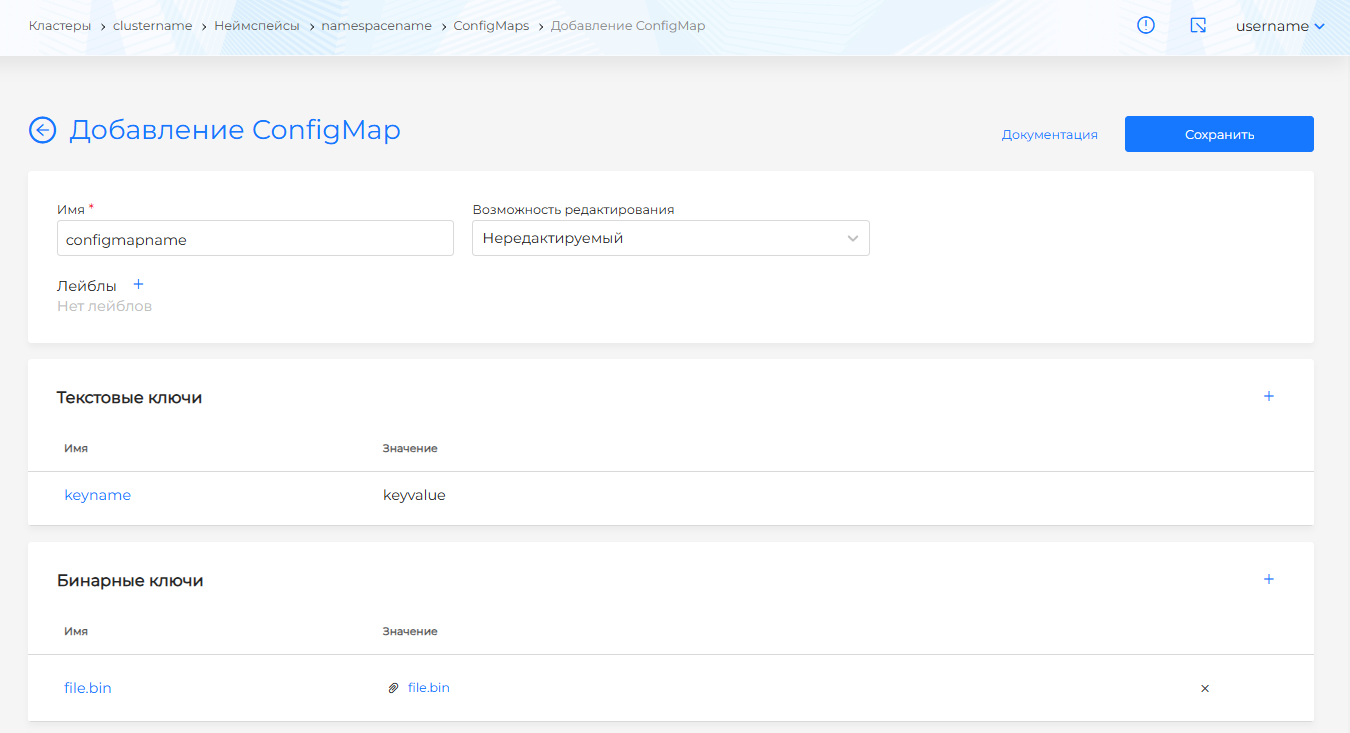Open 'Неймспейсы' breadcrumb item
This screenshot has width=1350, height=733.
[256, 26]
